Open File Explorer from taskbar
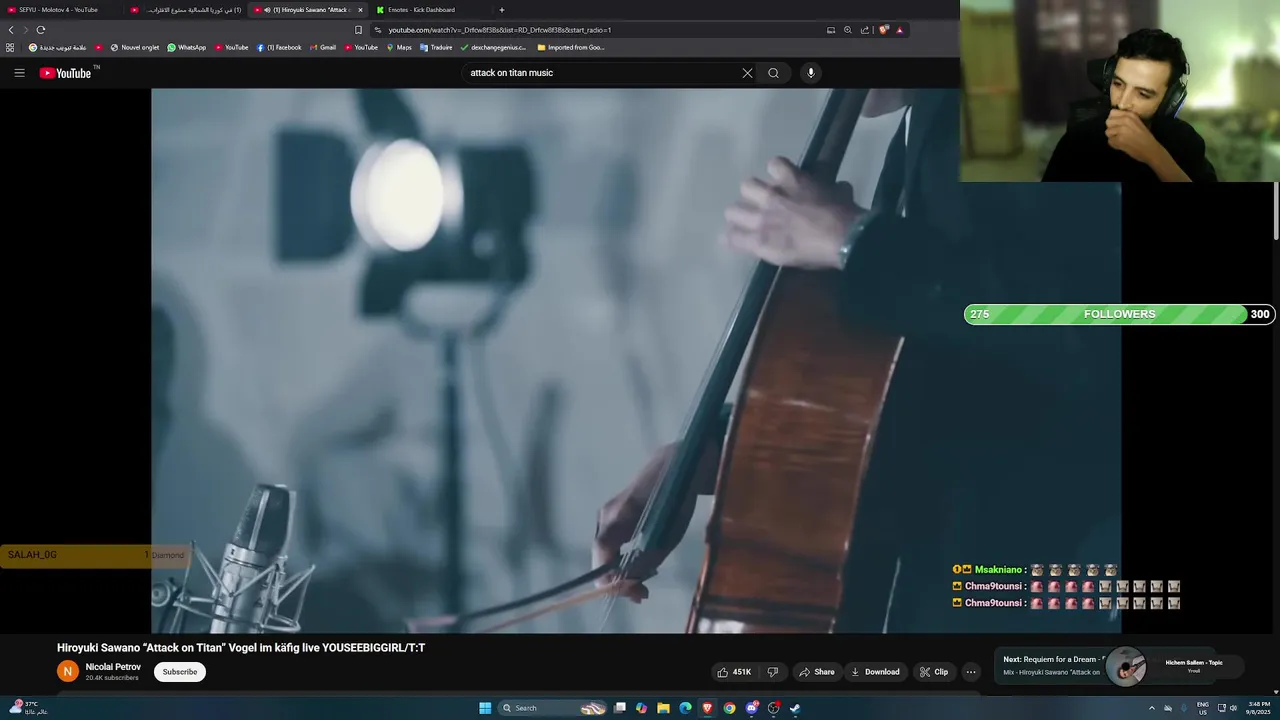 pyautogui.click(x=663, y=708)
